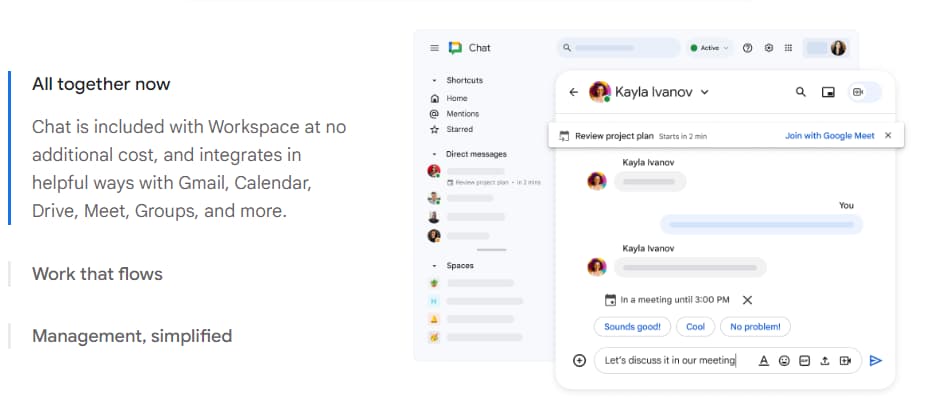Choose the No problem! smart reply

point(755,326)
